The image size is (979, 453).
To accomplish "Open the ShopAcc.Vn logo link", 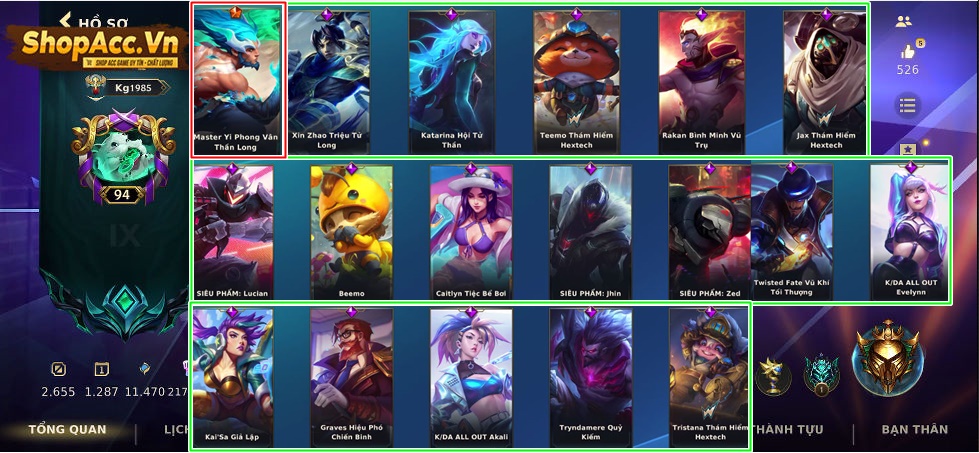I will pyautogui.click(x=97, y=46).
